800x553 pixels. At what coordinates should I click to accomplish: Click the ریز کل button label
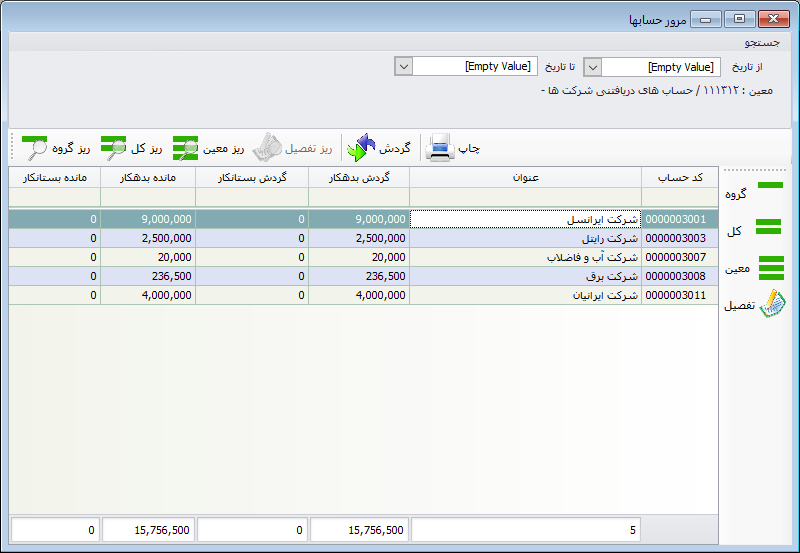(x=146, y=148)
